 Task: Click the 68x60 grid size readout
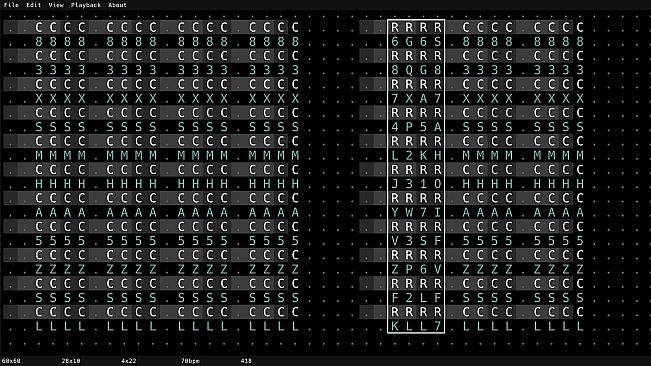pyautogui.click(x=11, y=361)
